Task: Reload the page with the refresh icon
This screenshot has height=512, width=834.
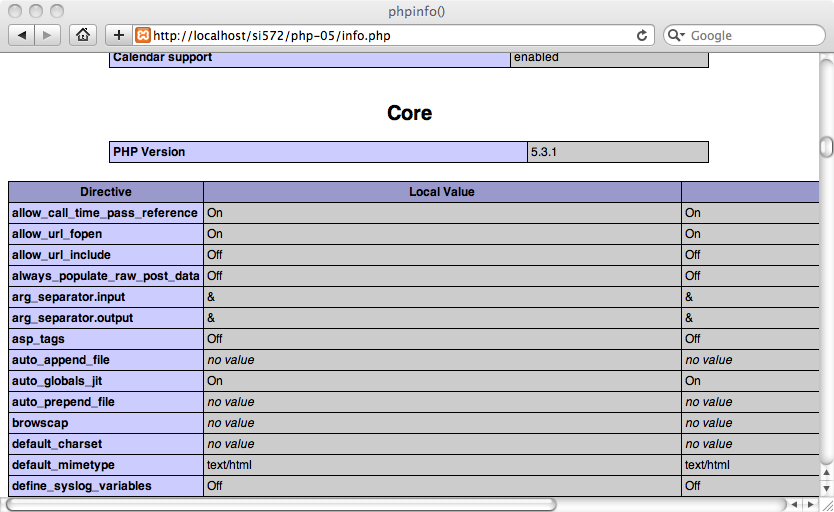Action: (x=642, y=36)
